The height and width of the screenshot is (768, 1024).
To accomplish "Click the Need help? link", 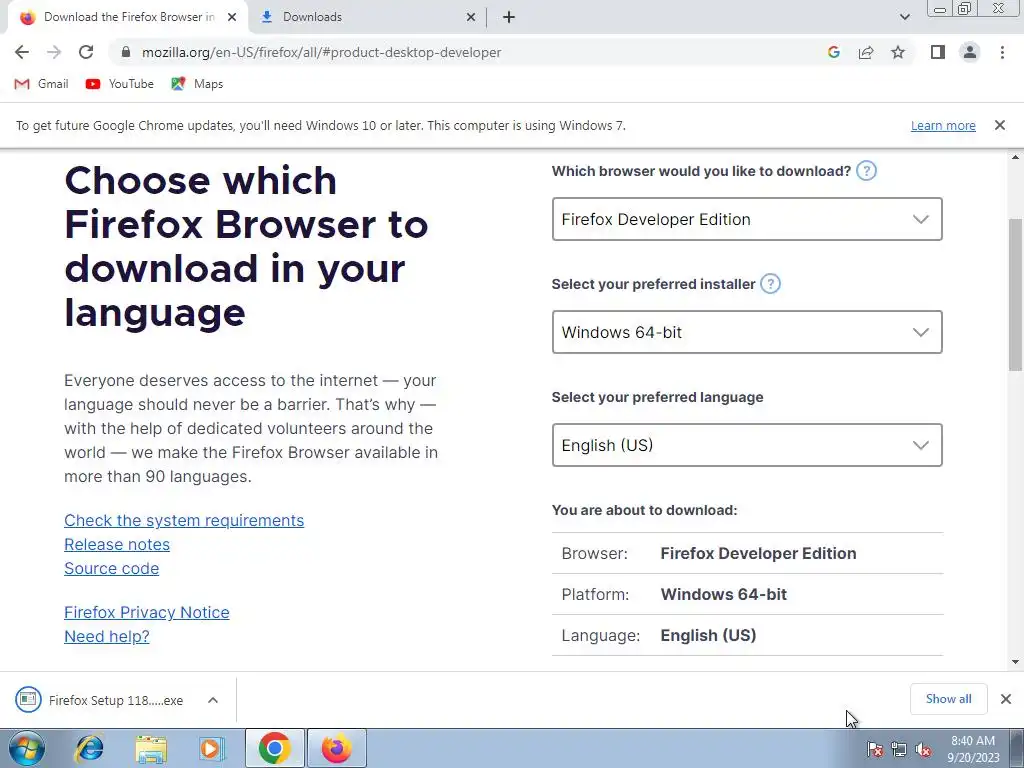I will point(107,637).
